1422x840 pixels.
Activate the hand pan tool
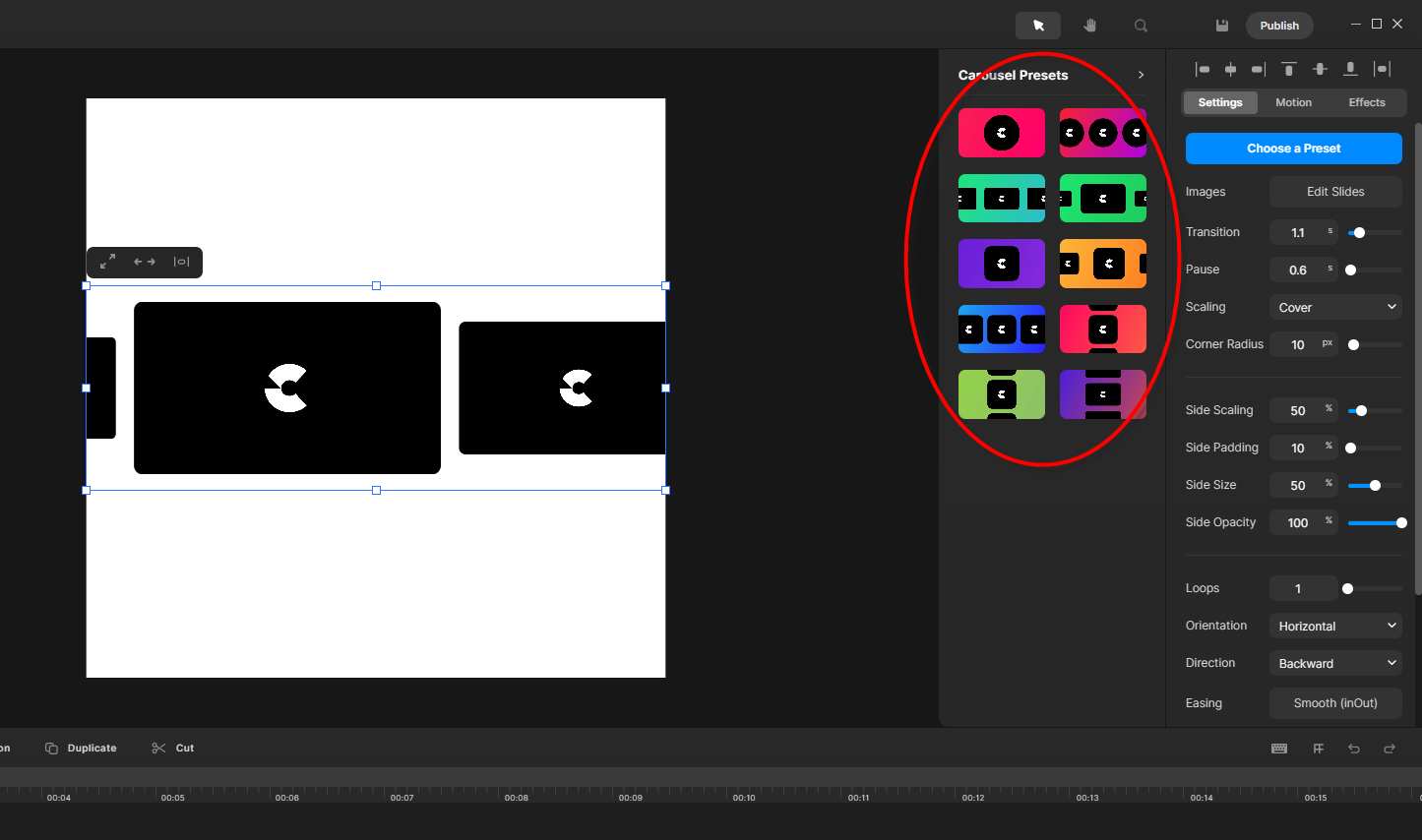tap(1089, 26)
